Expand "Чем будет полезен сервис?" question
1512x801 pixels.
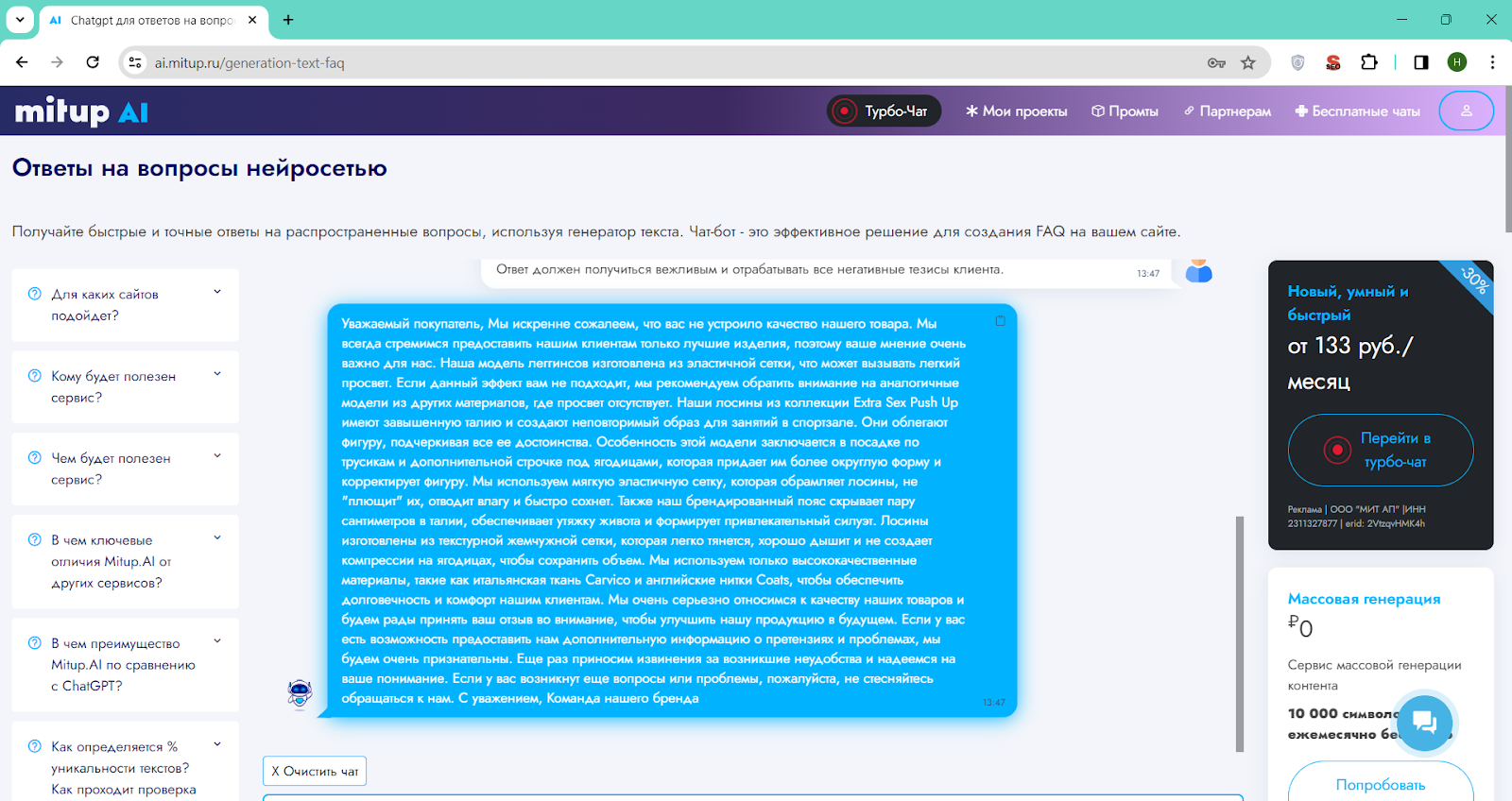[125, 469]
